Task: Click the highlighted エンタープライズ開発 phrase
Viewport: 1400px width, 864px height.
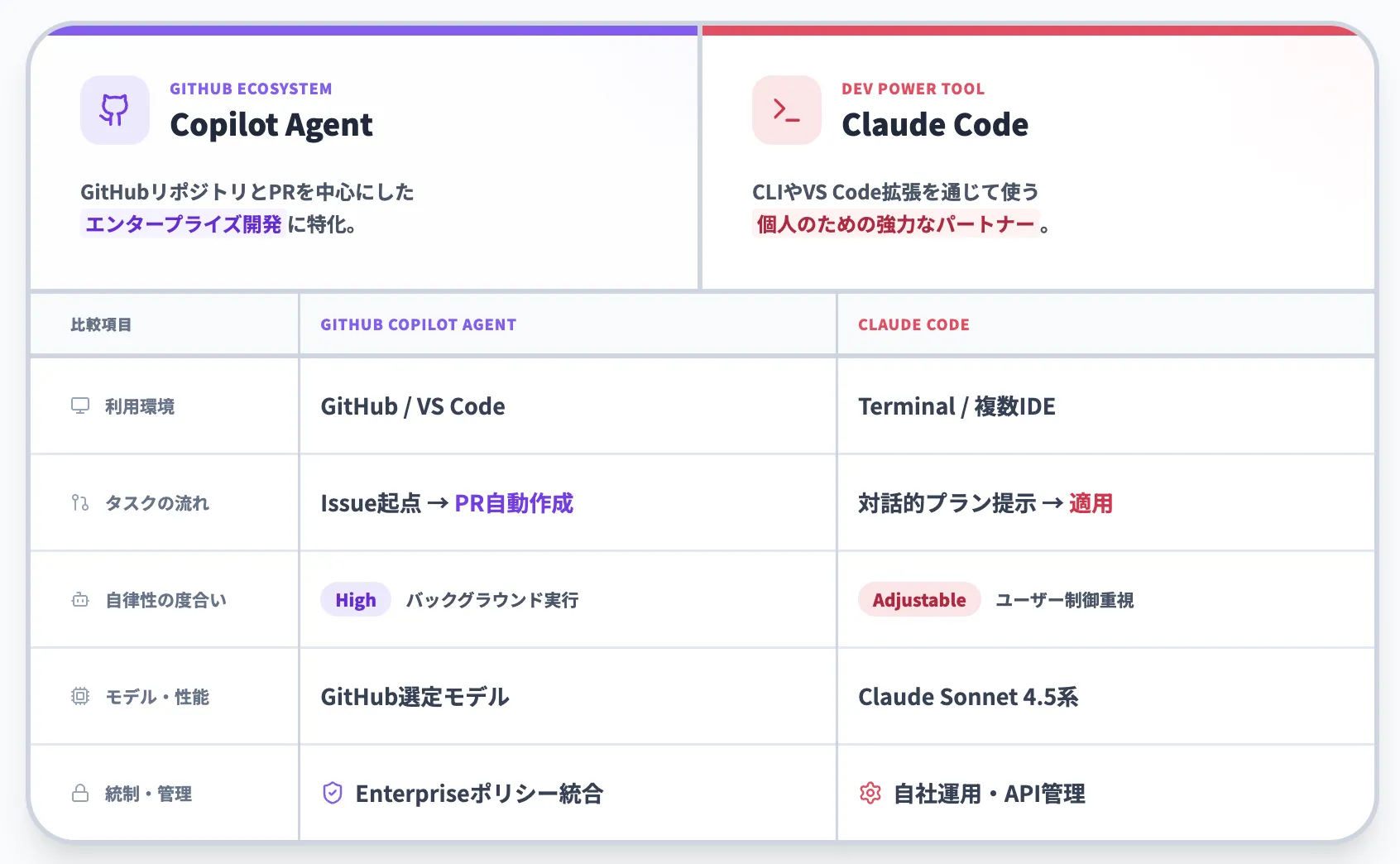Action: [184, 224]
